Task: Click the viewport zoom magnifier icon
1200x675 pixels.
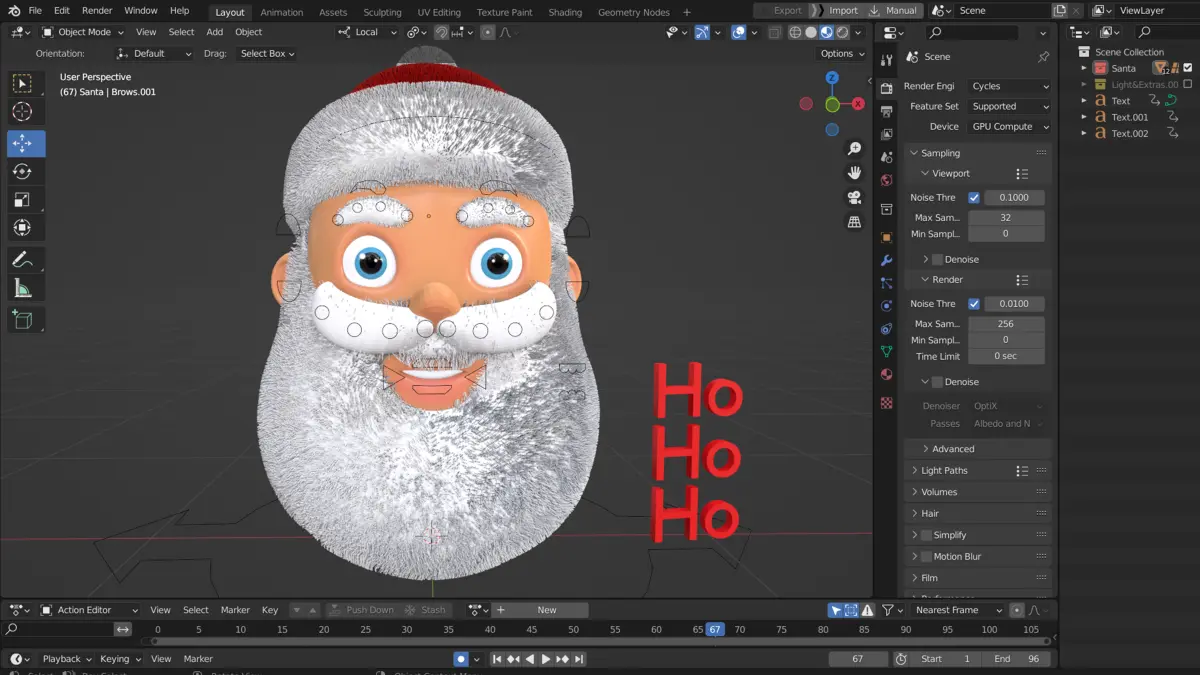Action: click(x=854, y=148)
